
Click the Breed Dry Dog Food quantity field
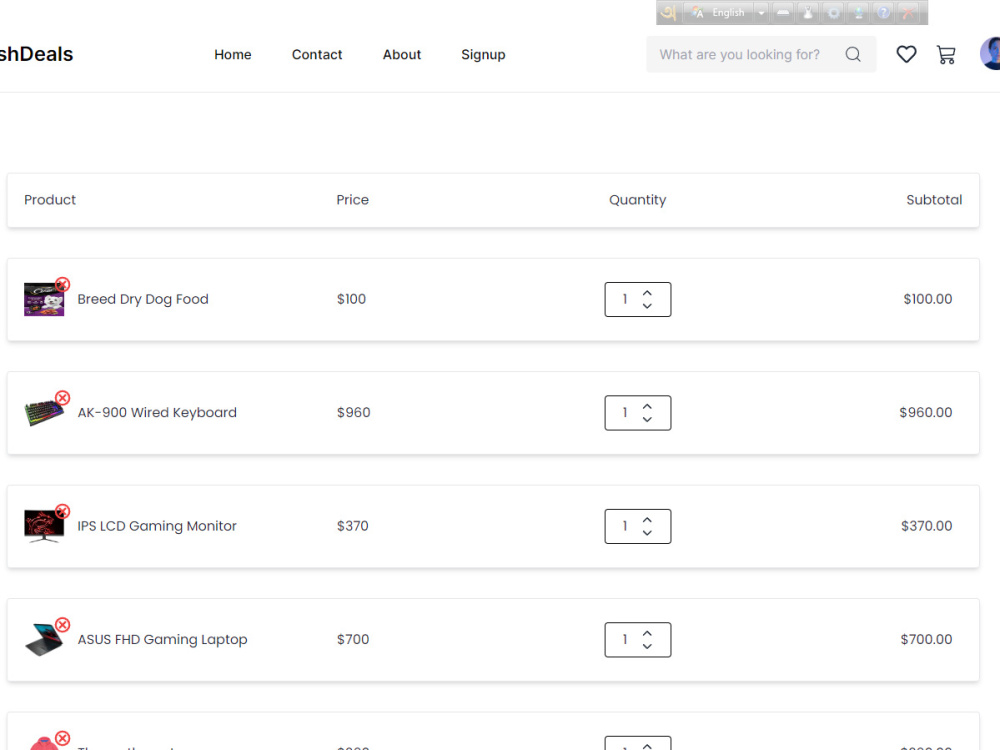(638, 300)
